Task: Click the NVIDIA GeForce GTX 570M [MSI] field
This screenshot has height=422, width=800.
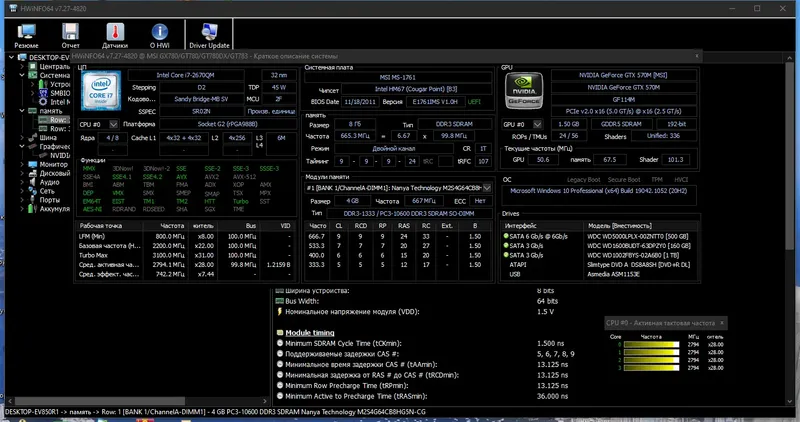Action: (x=623, y=75)
